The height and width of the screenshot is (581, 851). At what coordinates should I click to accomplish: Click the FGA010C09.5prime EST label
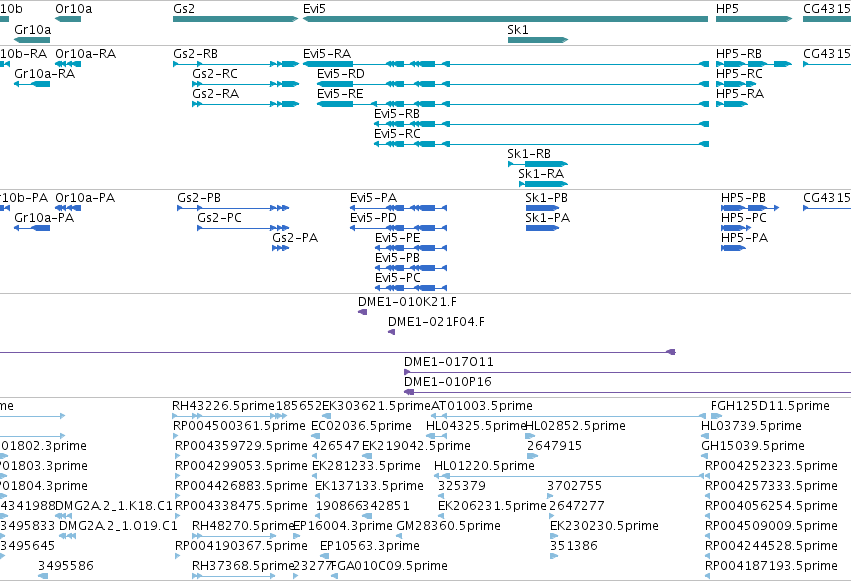389,566
